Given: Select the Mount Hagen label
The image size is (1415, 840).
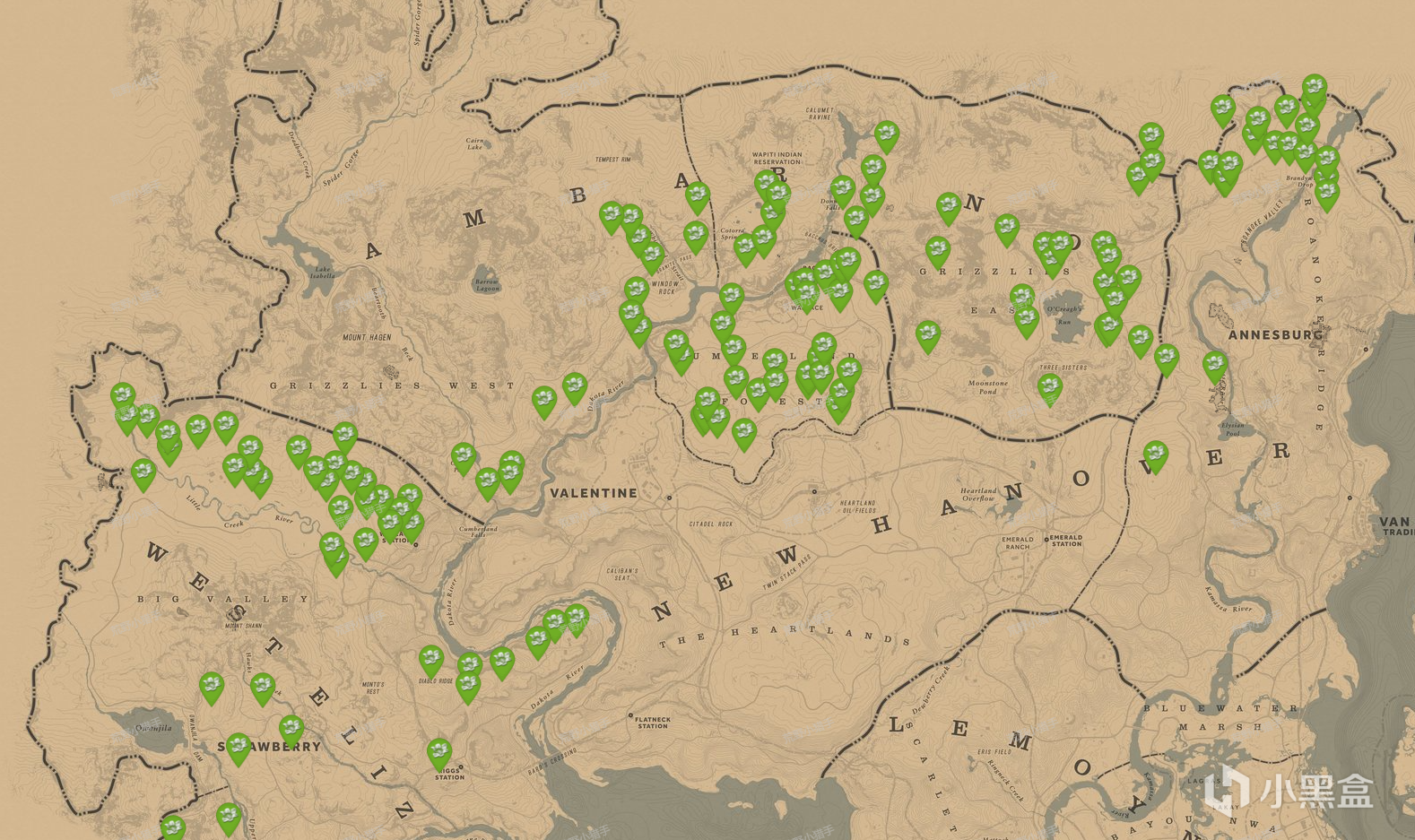Looking at the screenshot, I should tap(367, 338).
